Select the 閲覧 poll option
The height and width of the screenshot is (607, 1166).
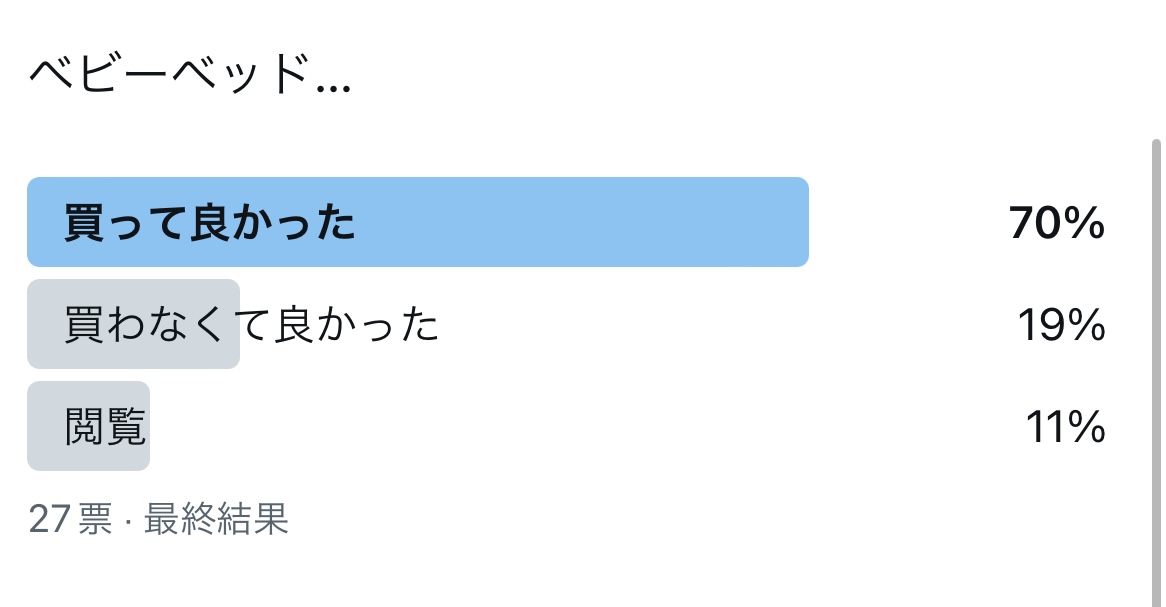point(105,428)
